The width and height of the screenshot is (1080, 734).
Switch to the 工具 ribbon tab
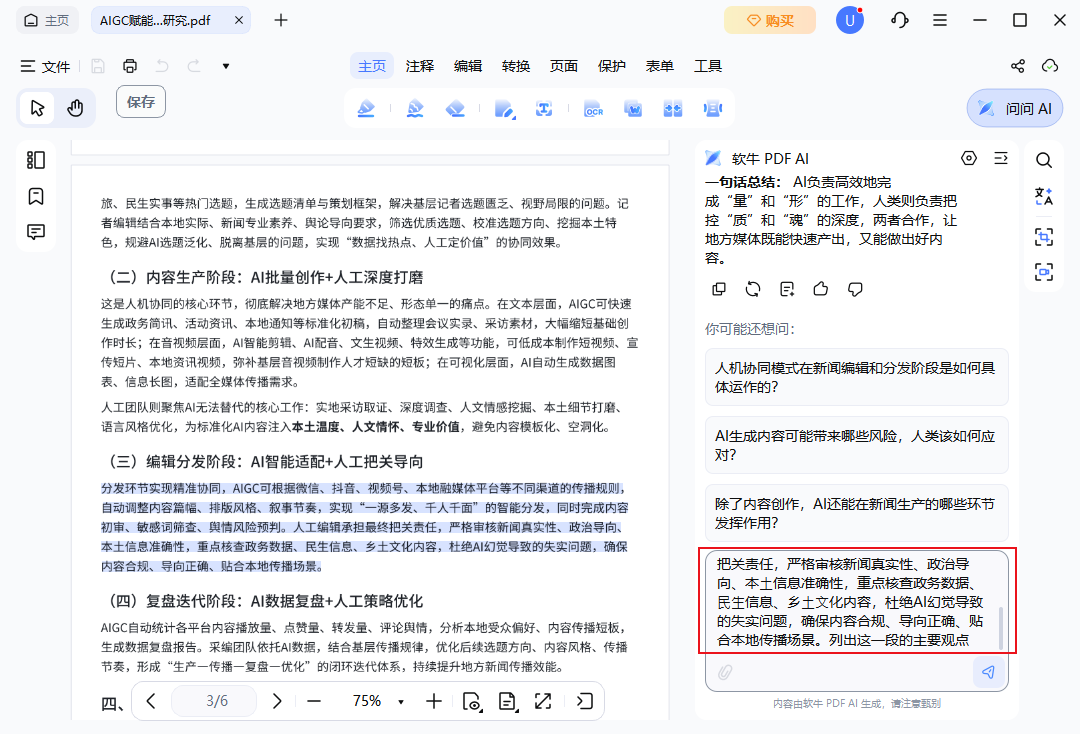pyautogui.click(x=707, y=66)
